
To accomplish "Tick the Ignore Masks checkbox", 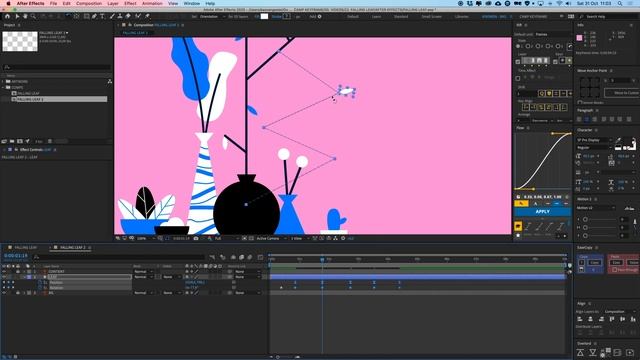I will (580, 102).
